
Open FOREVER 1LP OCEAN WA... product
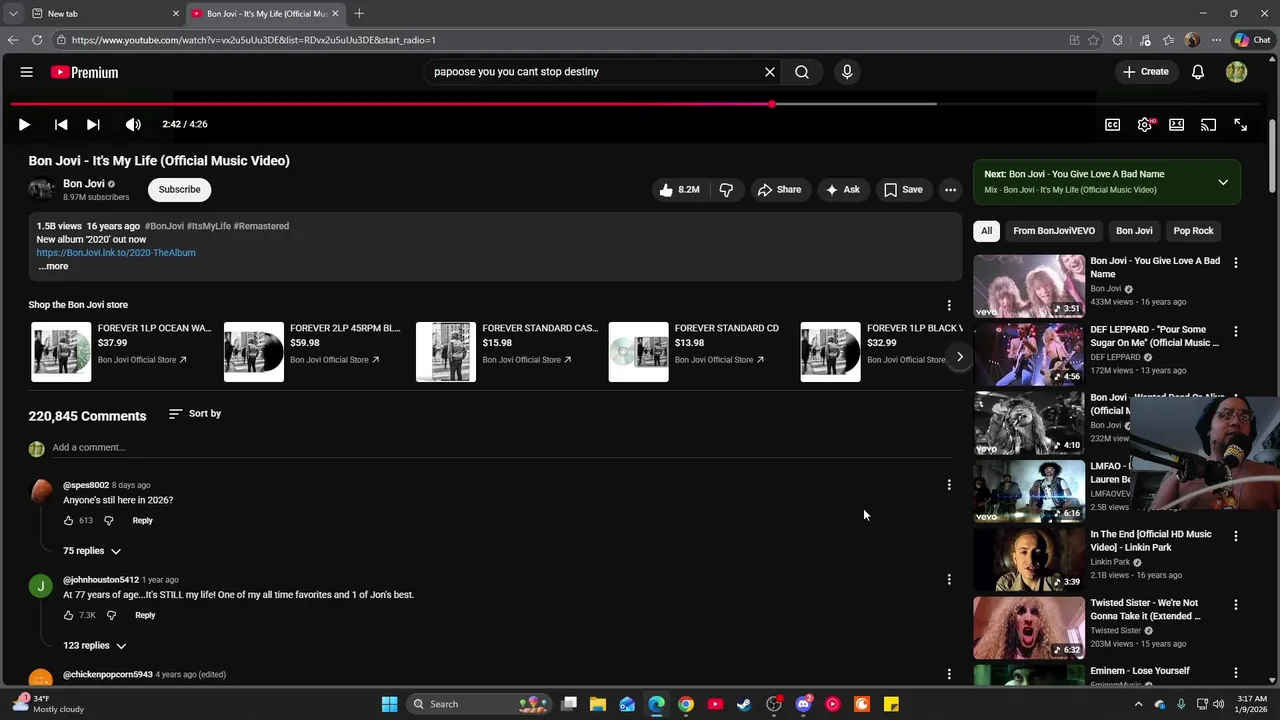[x=121, y=352]
